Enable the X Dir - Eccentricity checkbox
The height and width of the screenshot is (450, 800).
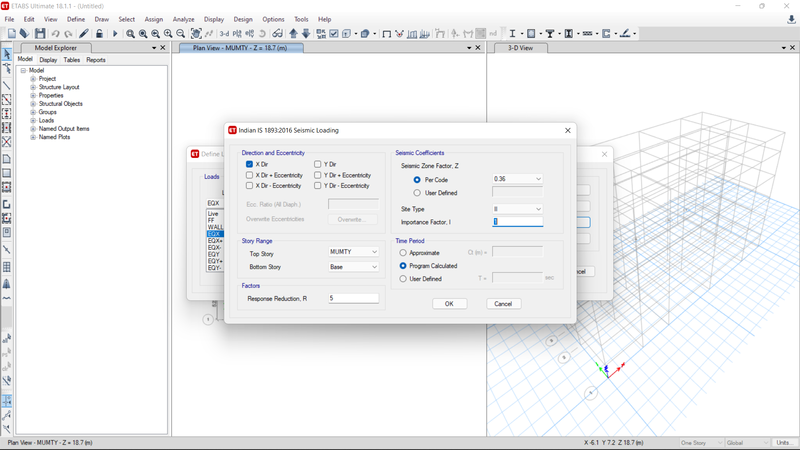(249, 186)
